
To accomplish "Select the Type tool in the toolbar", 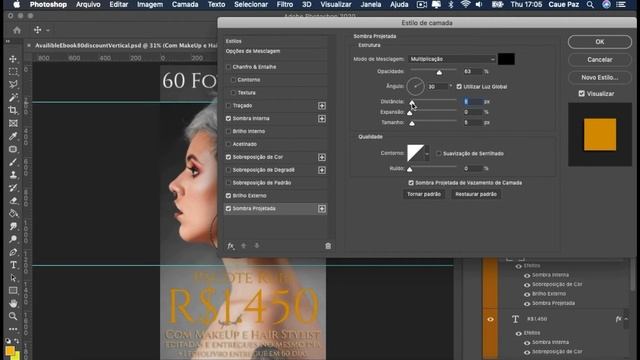I will pyautogui.click(x=13, y=265).
